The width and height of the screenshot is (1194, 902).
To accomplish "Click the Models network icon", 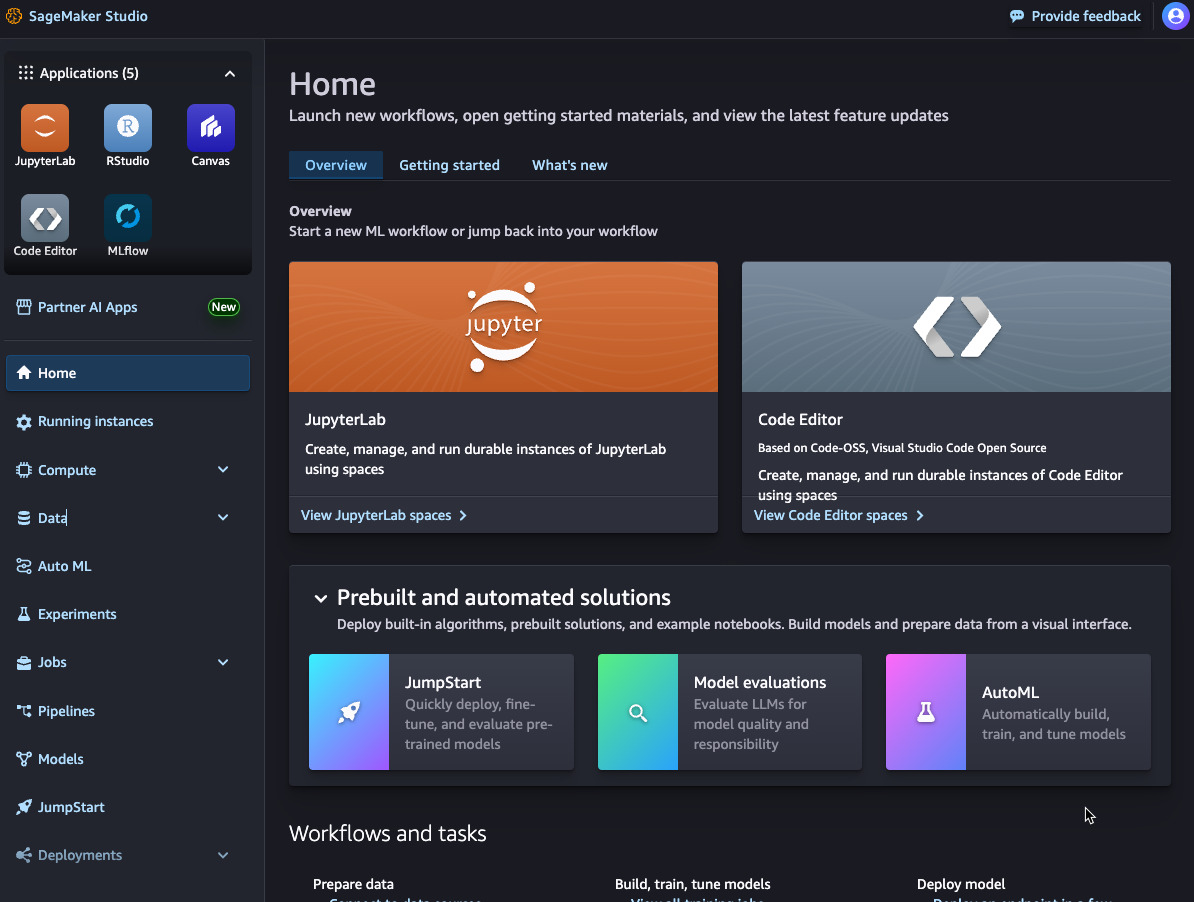I will point(24,759).
